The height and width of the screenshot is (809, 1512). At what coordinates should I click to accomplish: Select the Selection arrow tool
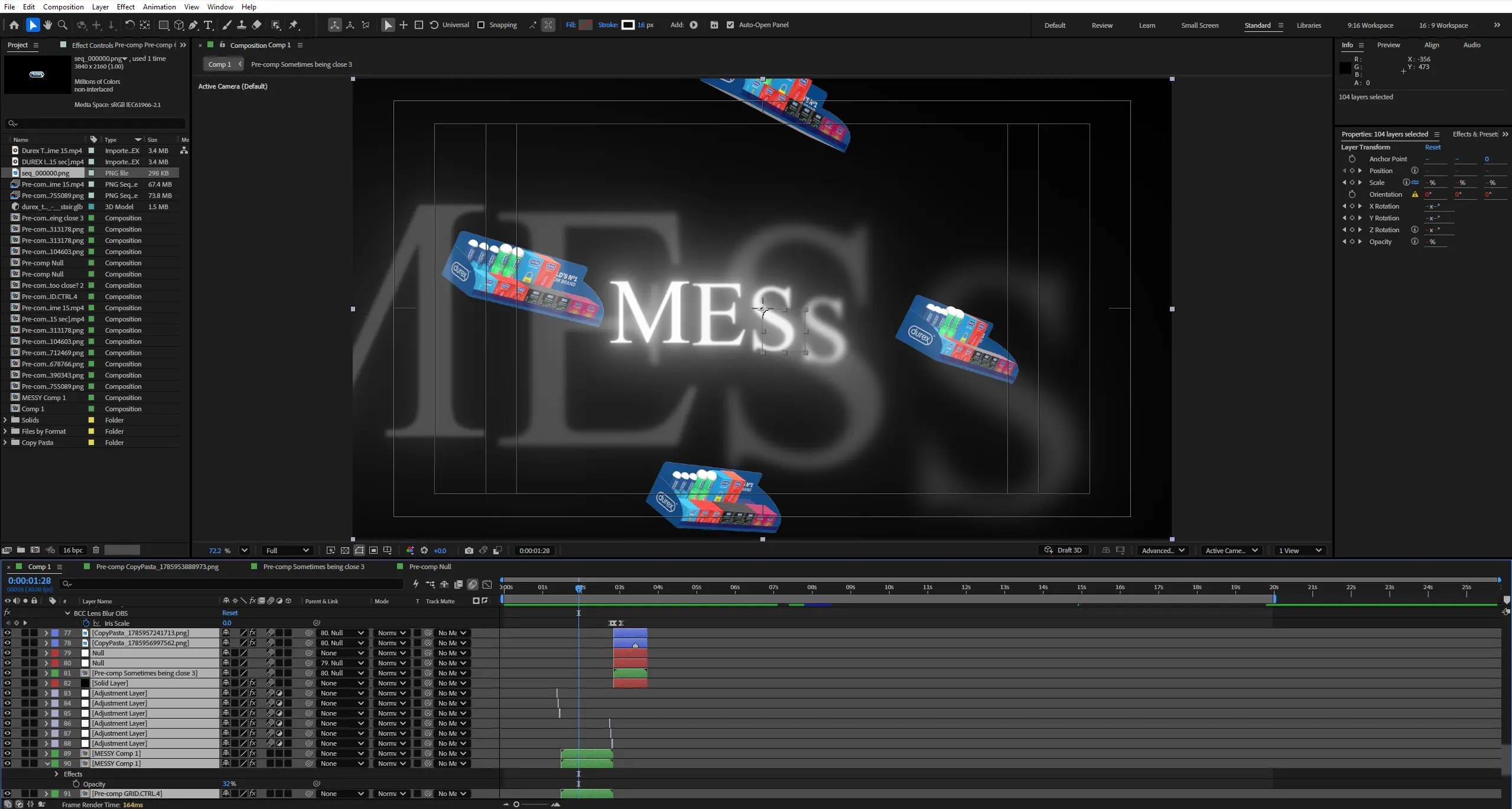pos(32,25)
